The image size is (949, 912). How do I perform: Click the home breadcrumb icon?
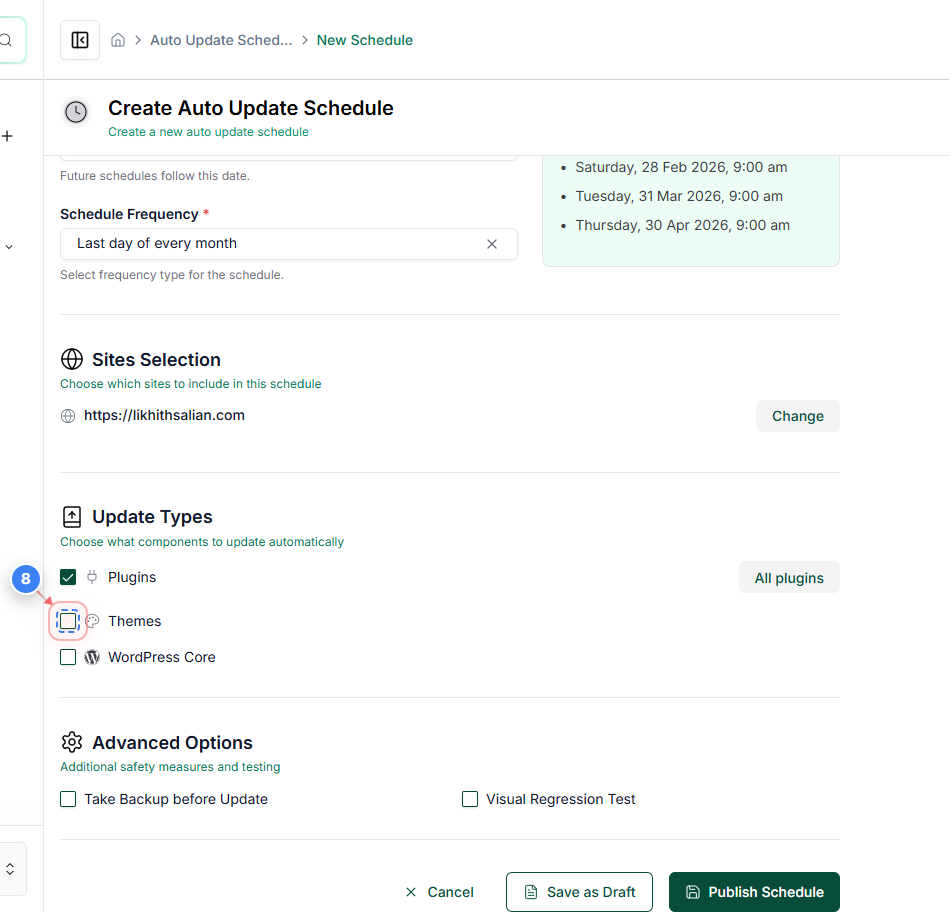tap(117, 39)
